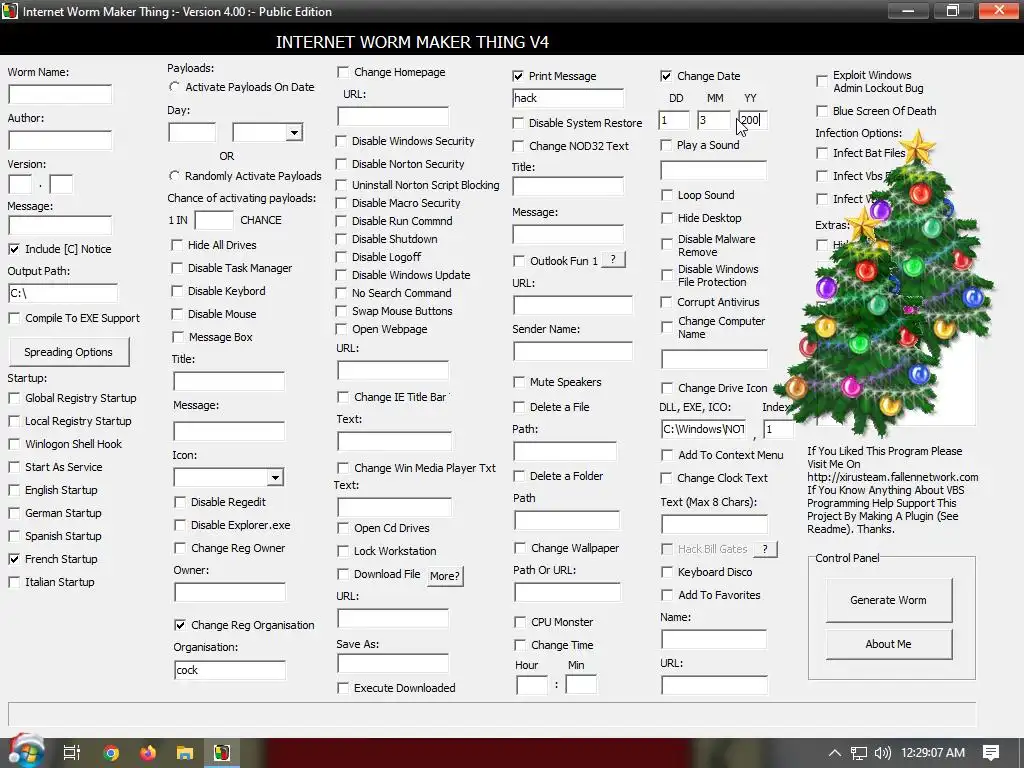Toggle Change Reg Organisation checkbox

tap(180, 625)
